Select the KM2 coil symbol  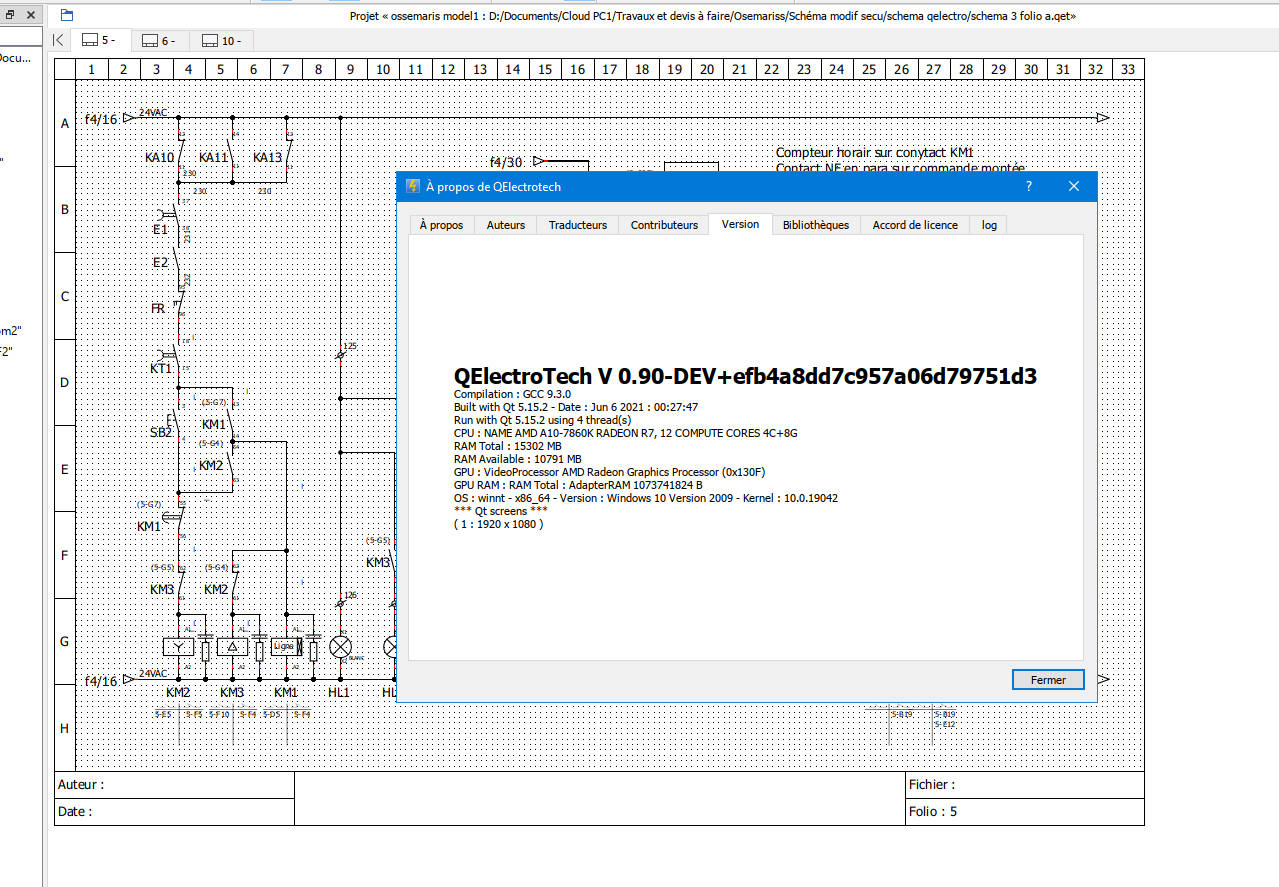pyautogui.click(x=178, y=647)
